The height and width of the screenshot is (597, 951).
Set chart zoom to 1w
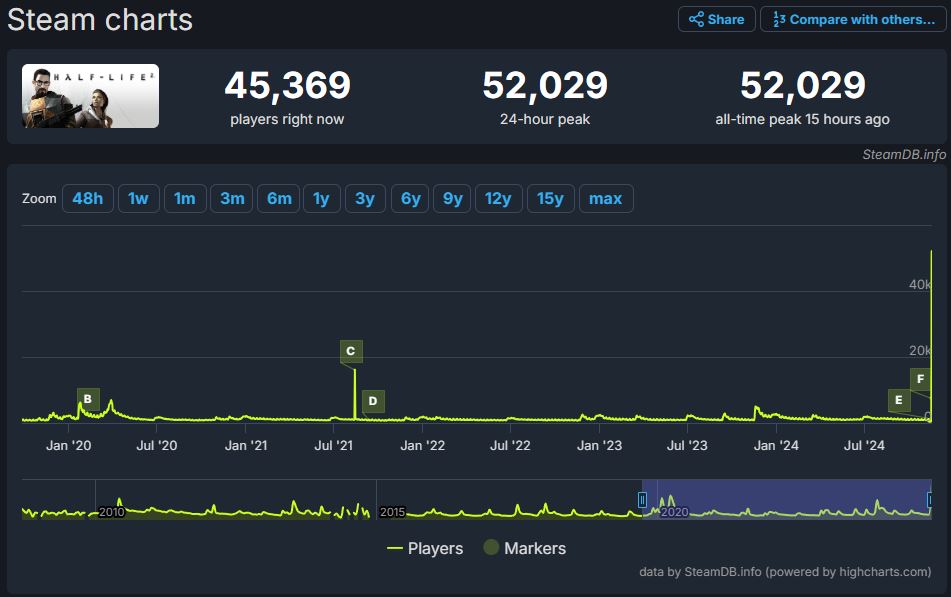point(138,198)
